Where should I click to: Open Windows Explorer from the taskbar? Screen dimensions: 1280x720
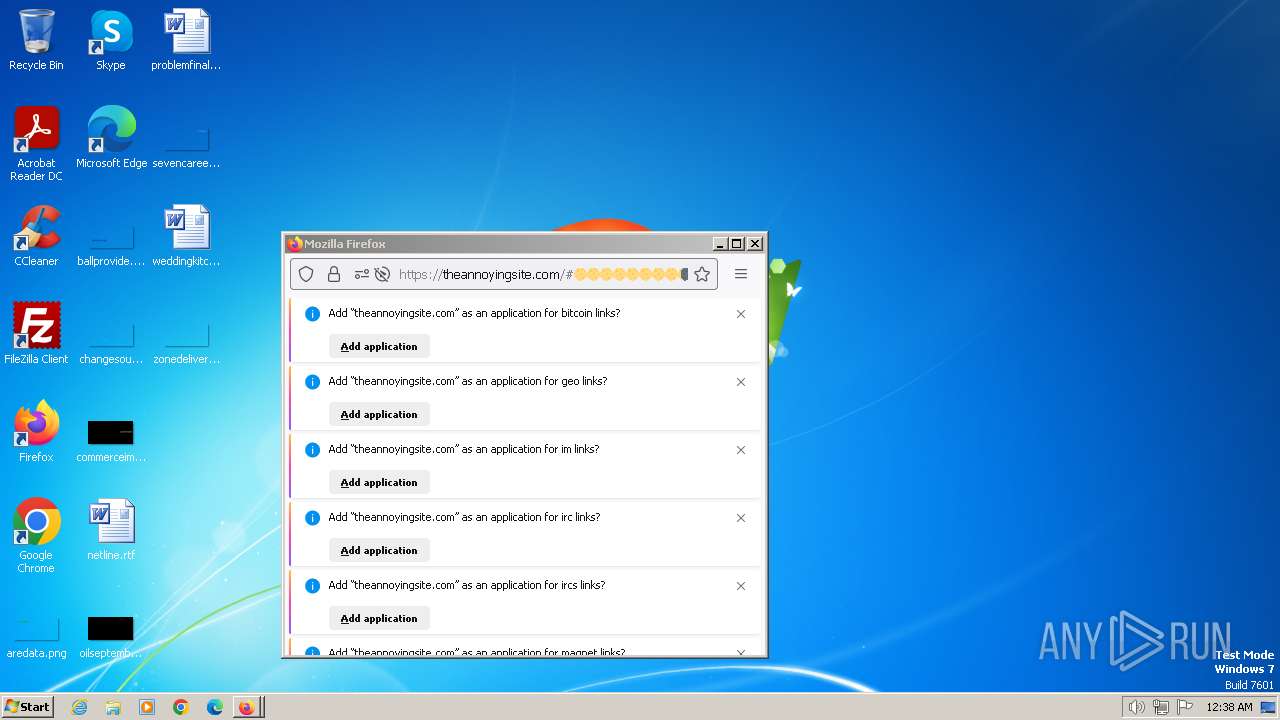point(113,707)
